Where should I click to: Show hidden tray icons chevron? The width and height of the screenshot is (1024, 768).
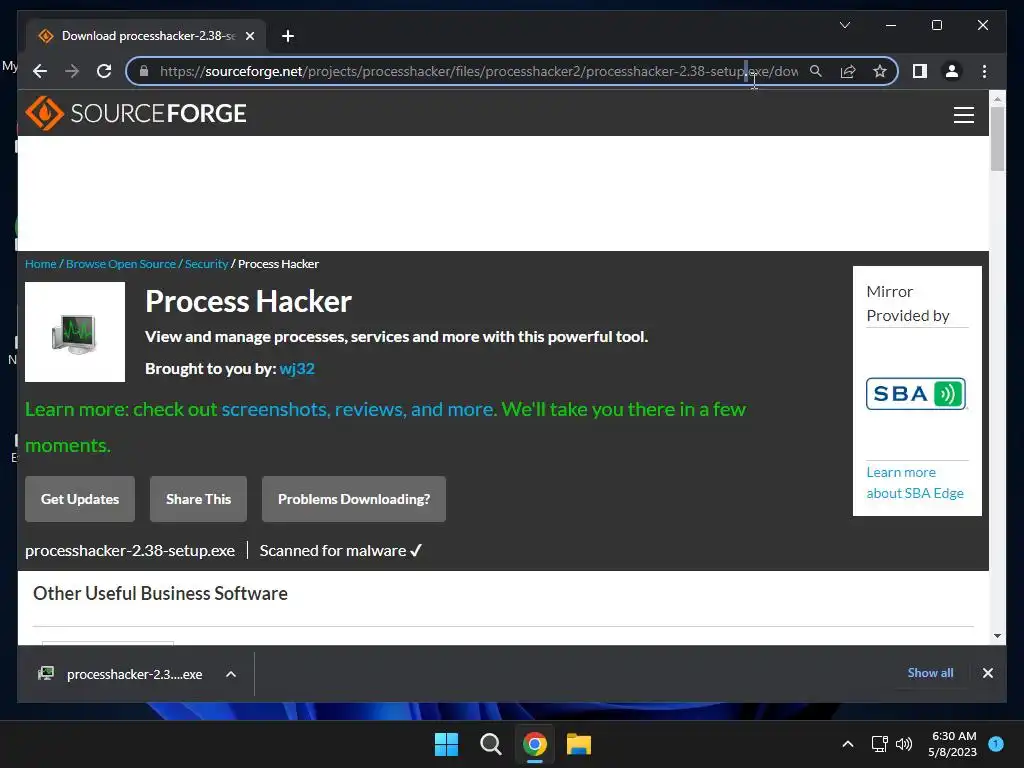(x=848, y=744)
